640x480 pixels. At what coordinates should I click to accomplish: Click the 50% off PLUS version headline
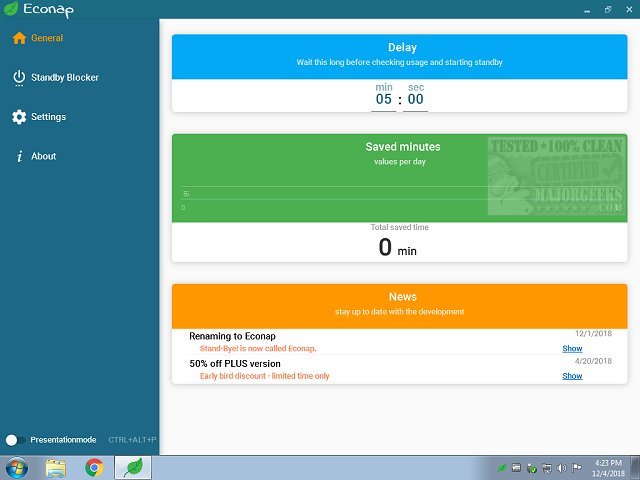pyautogui.click(x=235, y=364)
